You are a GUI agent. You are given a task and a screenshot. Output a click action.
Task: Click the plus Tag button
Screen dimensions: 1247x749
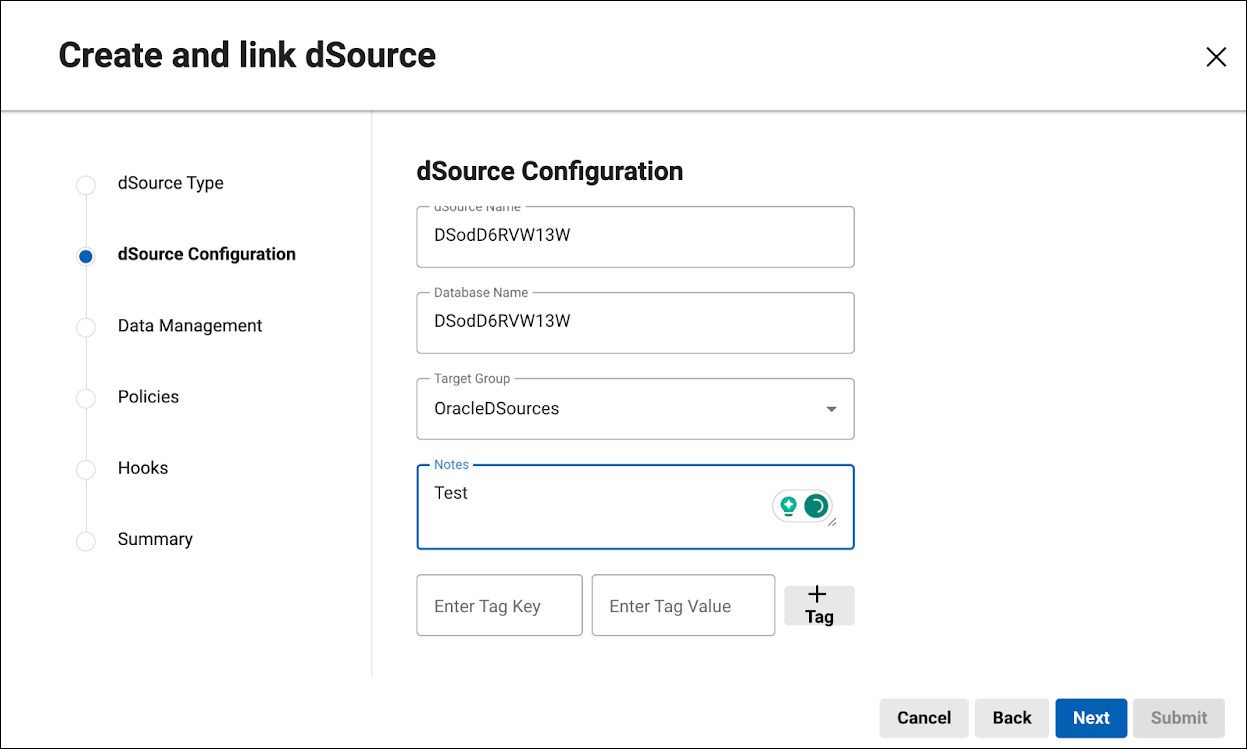point(819,605)
